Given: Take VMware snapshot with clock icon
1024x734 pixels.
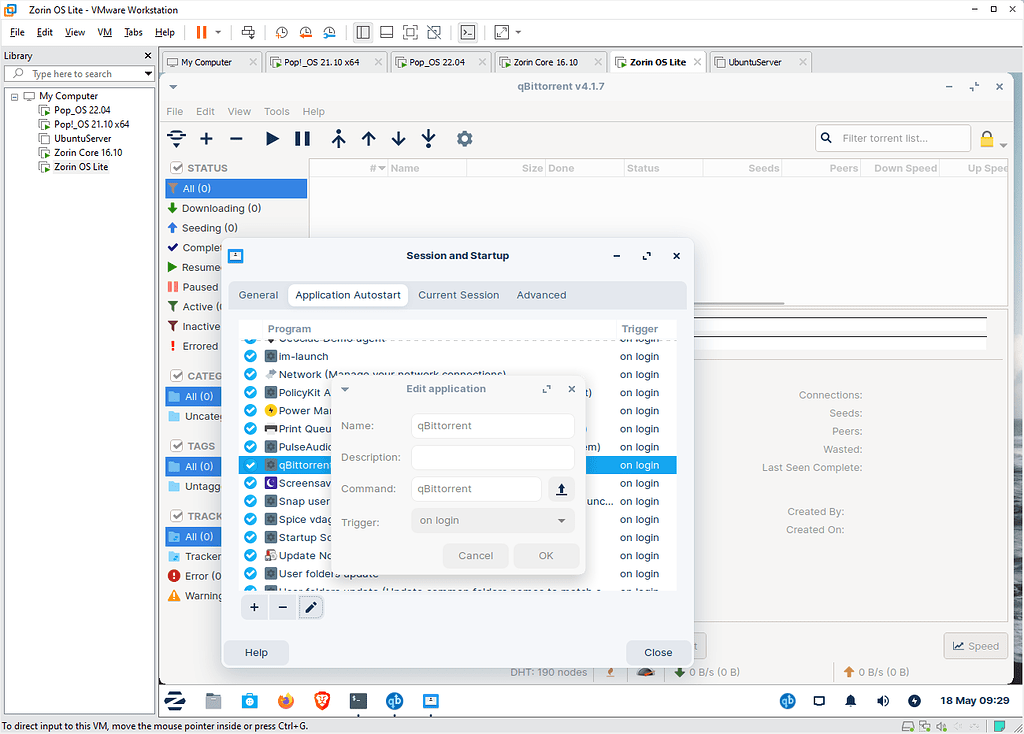Looking at the screenshot, I should point(281,32).
